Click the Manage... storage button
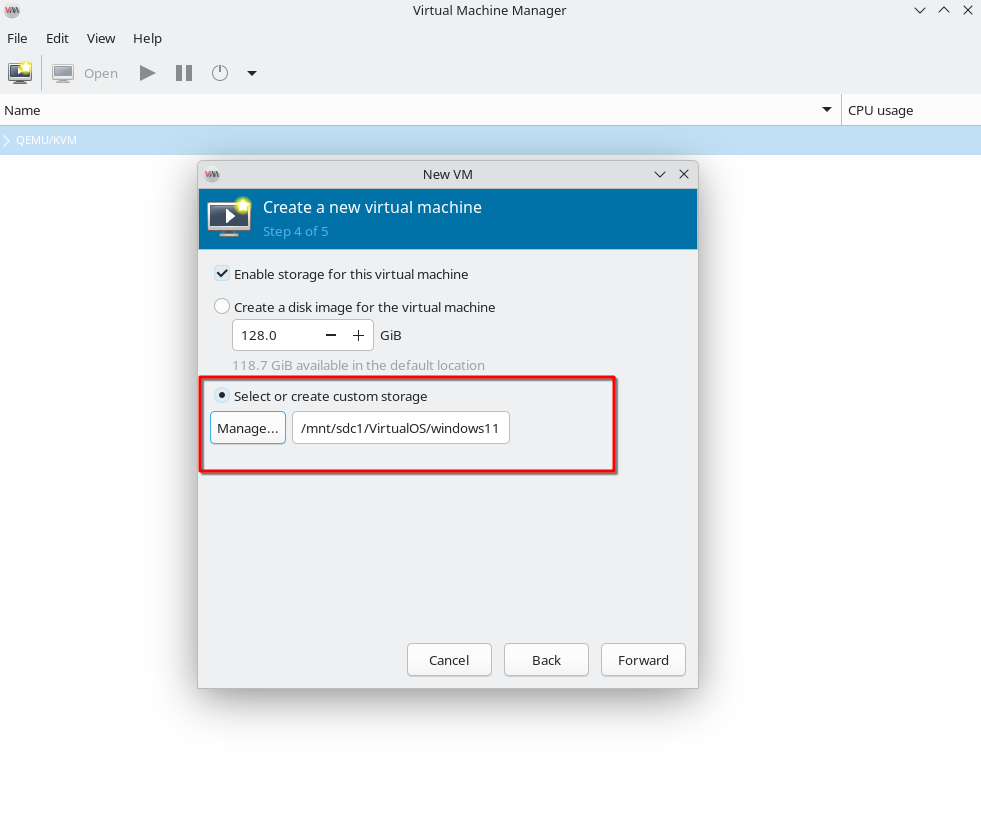Image resolution: width=981 pixels, height=815 pixels. [x=248, y=428]
